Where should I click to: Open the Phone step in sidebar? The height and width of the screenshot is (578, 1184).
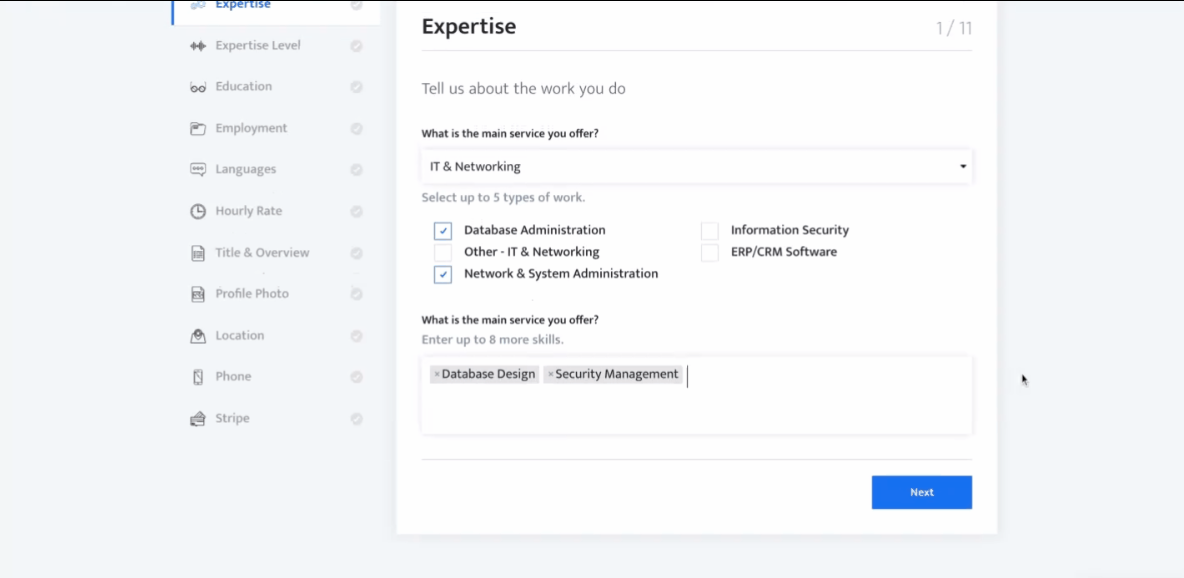(233, 377)
